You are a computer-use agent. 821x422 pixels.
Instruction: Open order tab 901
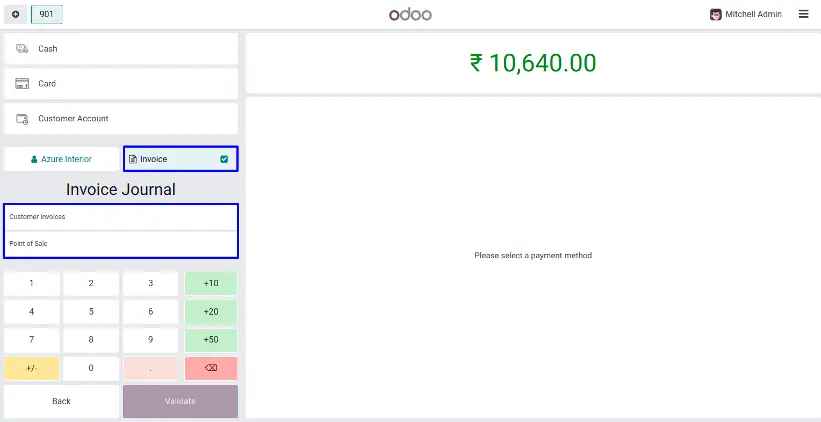click(47, 15)
